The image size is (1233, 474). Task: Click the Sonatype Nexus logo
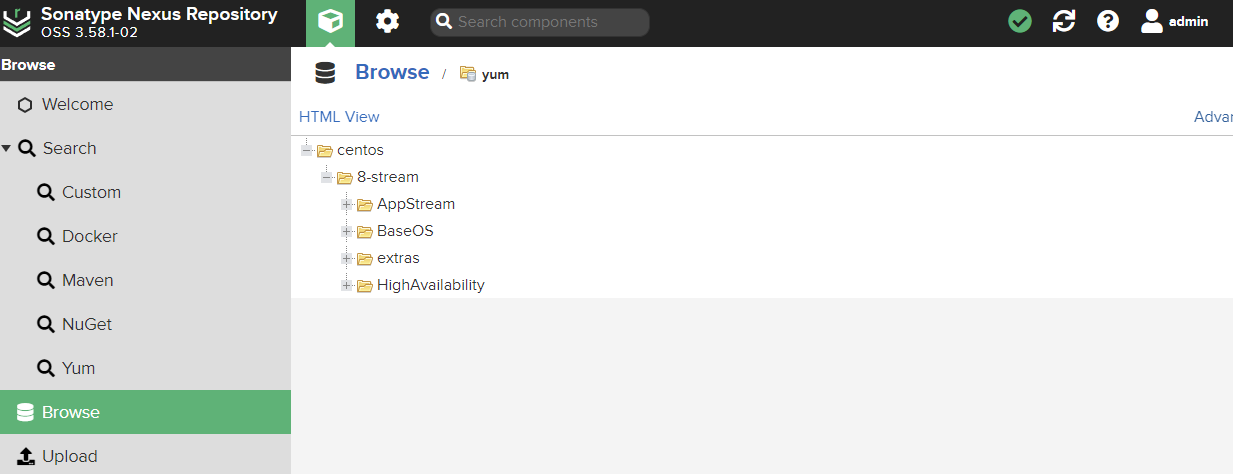point(19,22)
